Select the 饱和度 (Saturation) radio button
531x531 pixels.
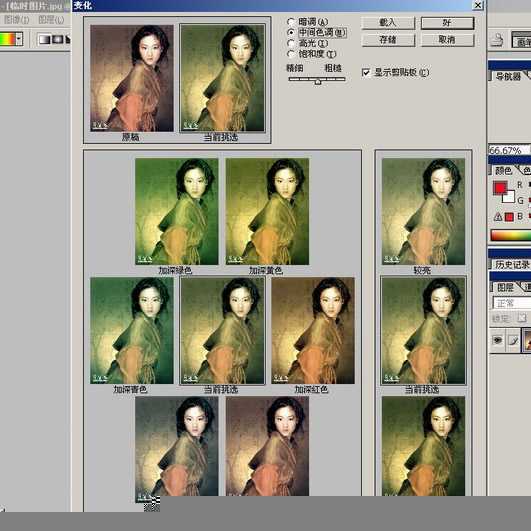[291, 54]
